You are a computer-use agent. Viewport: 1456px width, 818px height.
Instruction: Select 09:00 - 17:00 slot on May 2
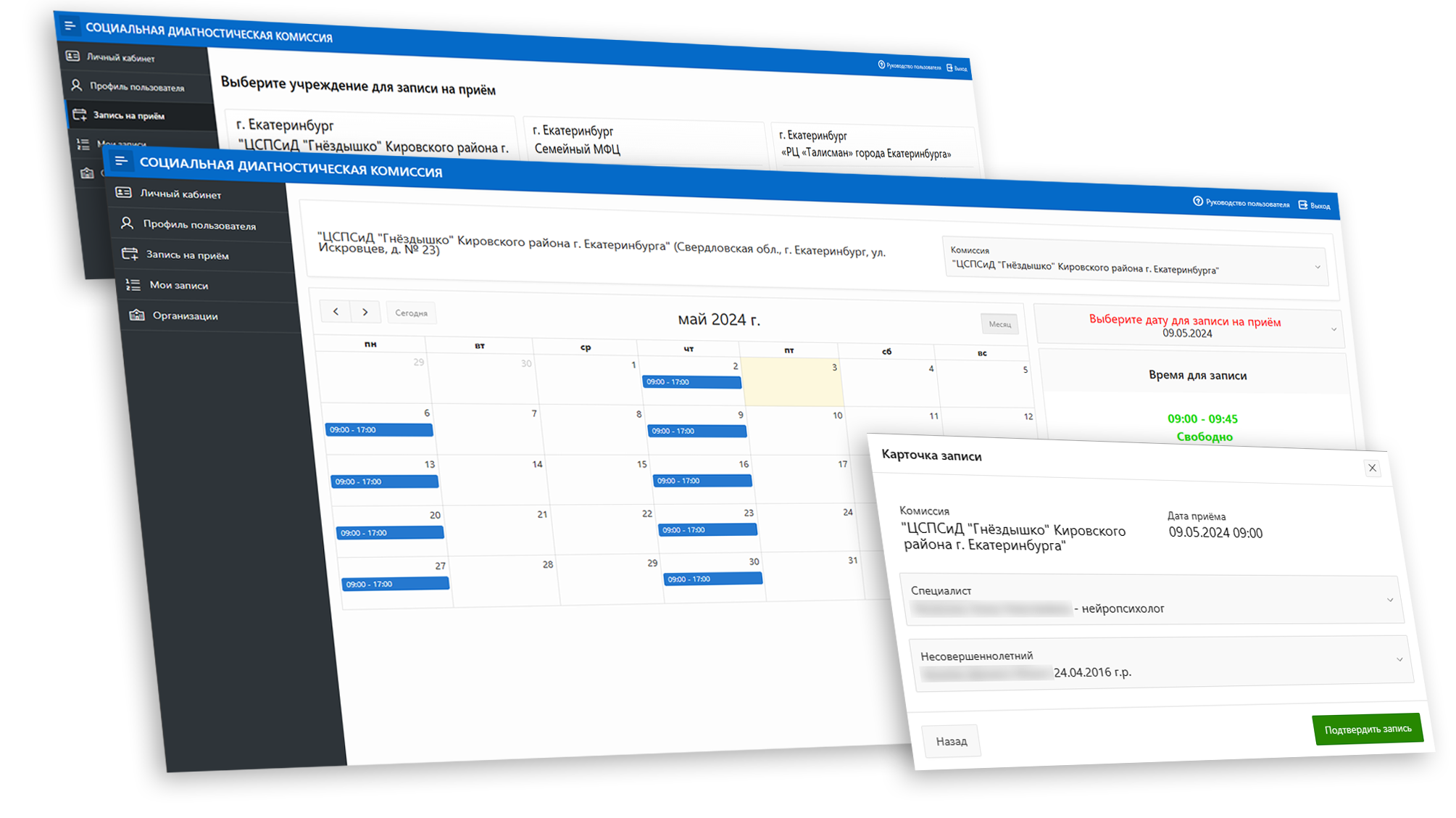tap(691, 381)
